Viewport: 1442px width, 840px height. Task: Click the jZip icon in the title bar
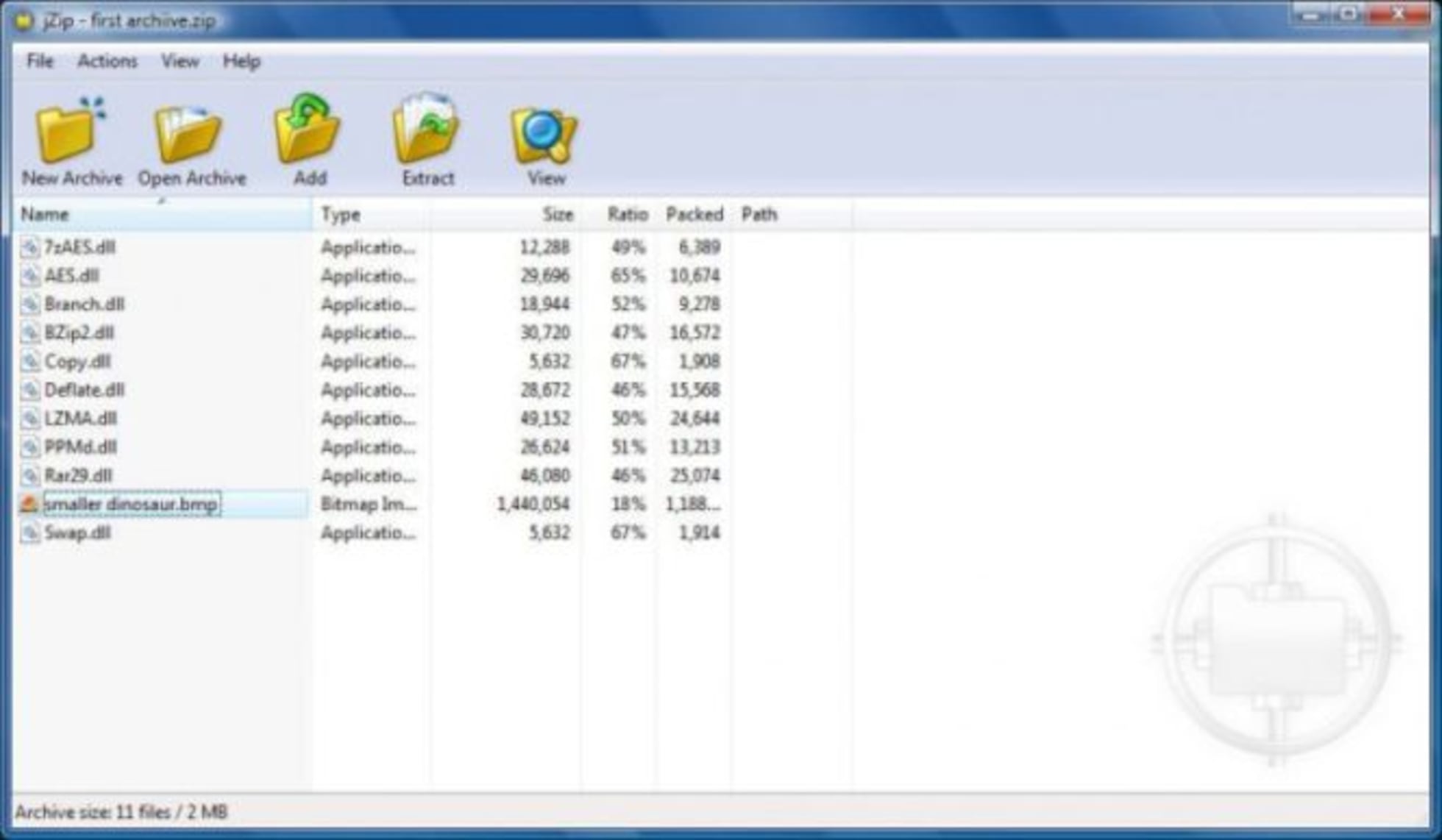(x=24, y=21)
